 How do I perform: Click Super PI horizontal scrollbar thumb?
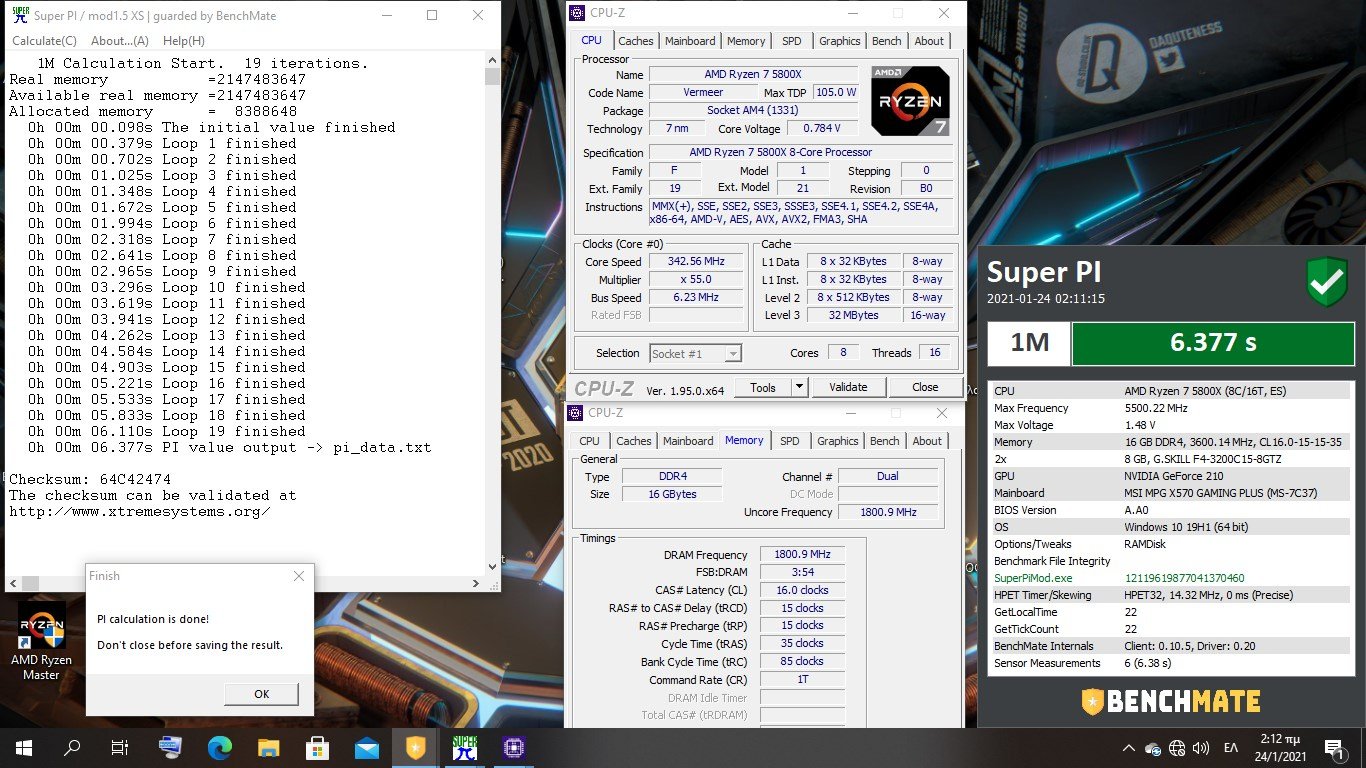[30, 583]
